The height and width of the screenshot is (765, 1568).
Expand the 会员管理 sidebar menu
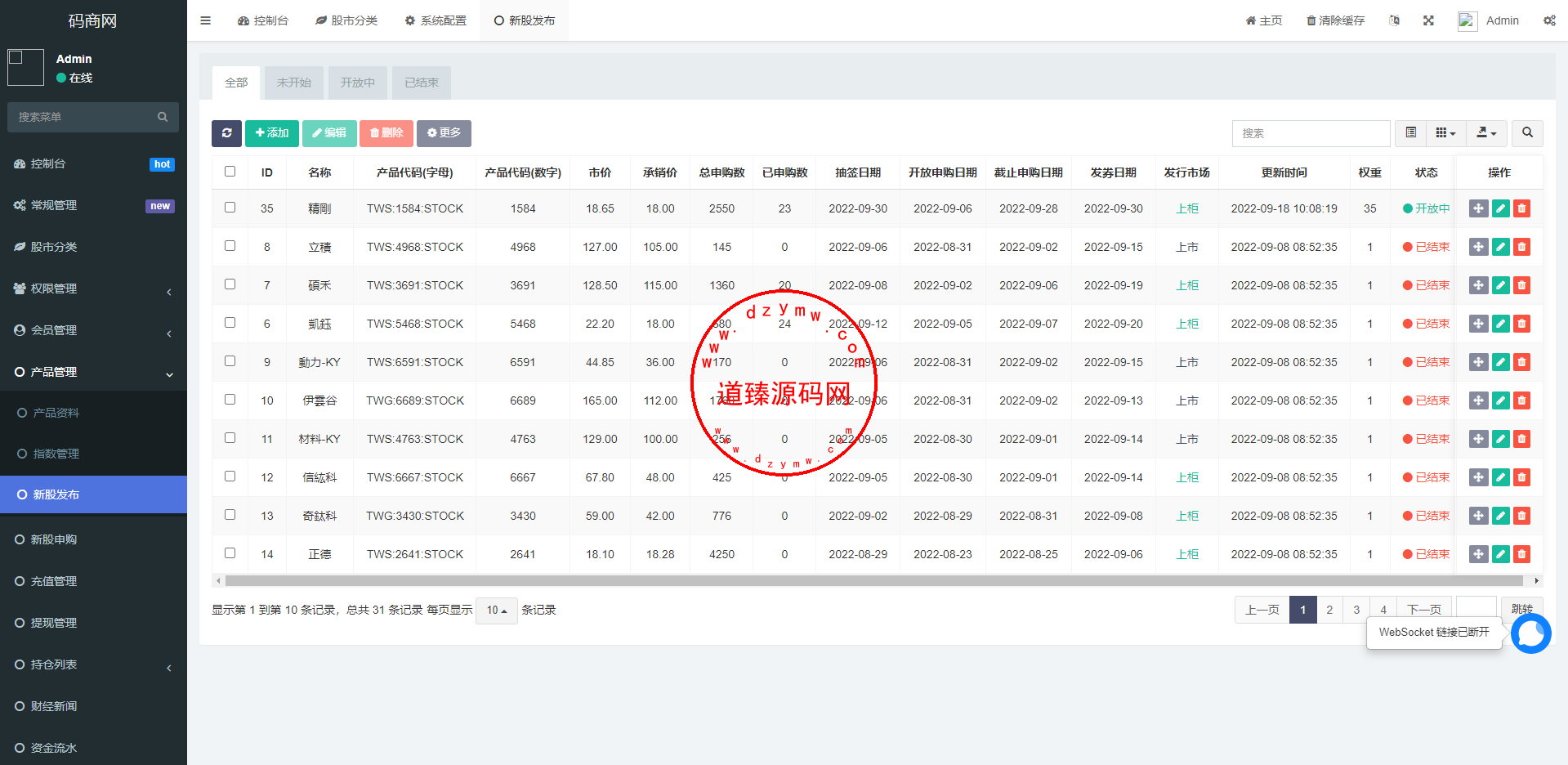pyautogui.click(x=93, y=330)
